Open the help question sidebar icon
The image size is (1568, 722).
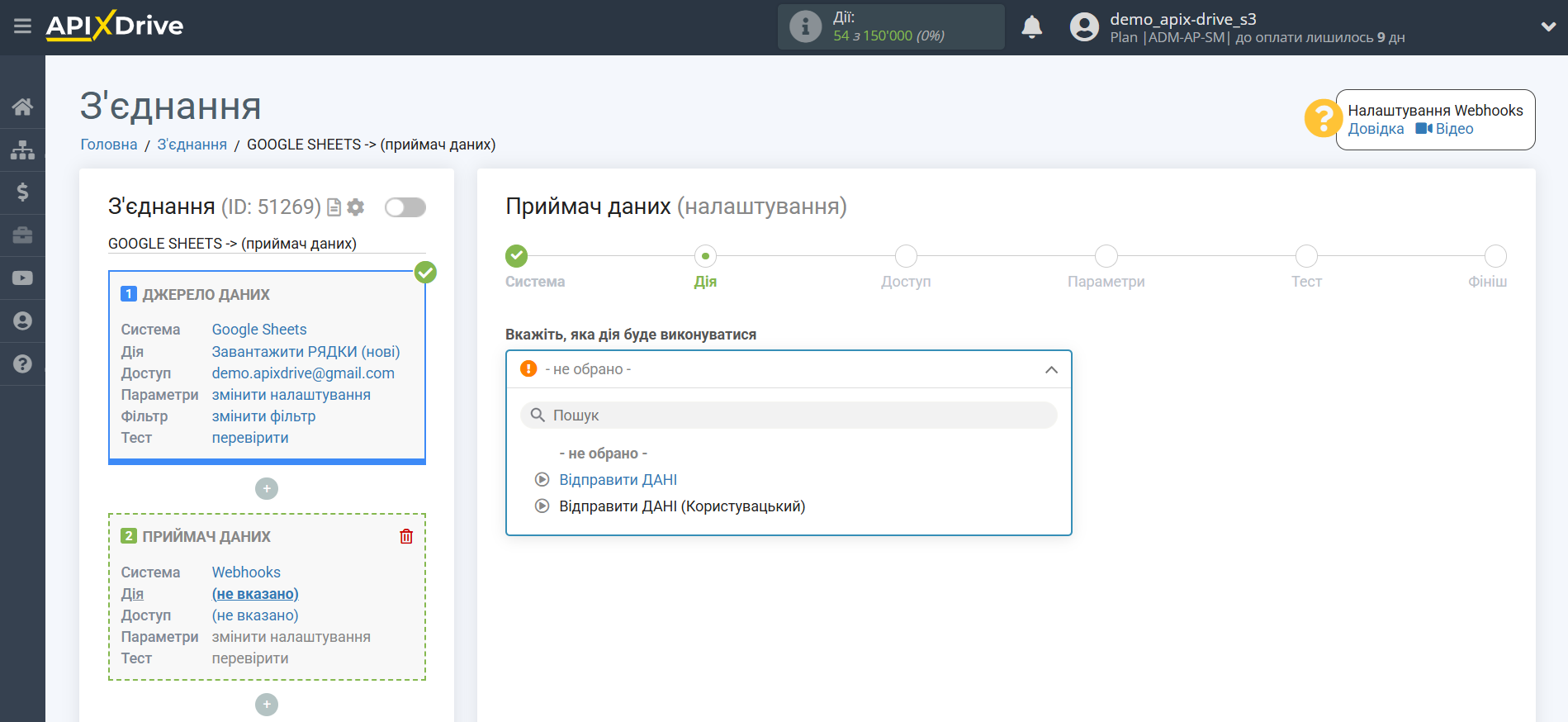coord(22,364)
